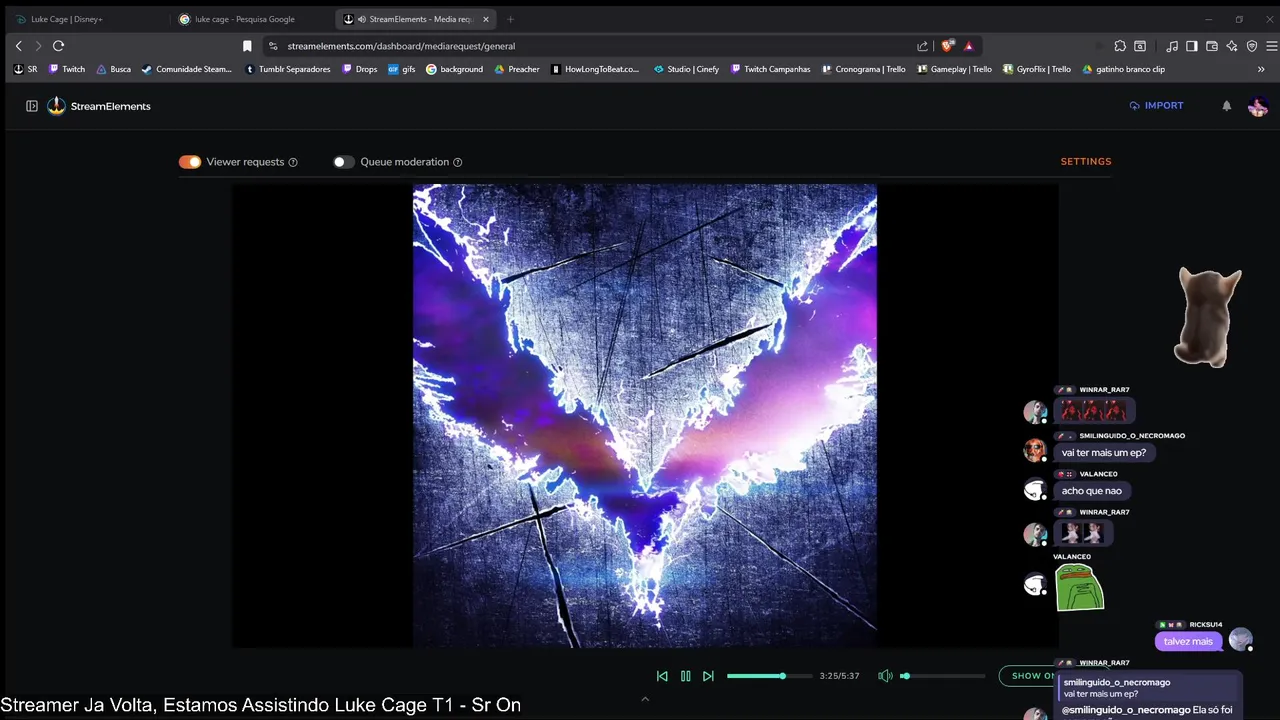The height and width of the screenshot is (720, 1280).
Task: View site information icon in address bar
Action: tap(273, 46)
